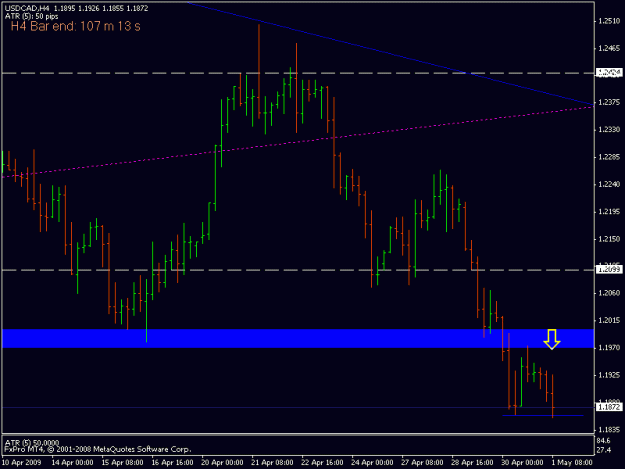Click the 1.2465 price axis label
This screenshot has width=625, height=469.
click(x=609, y=48)
